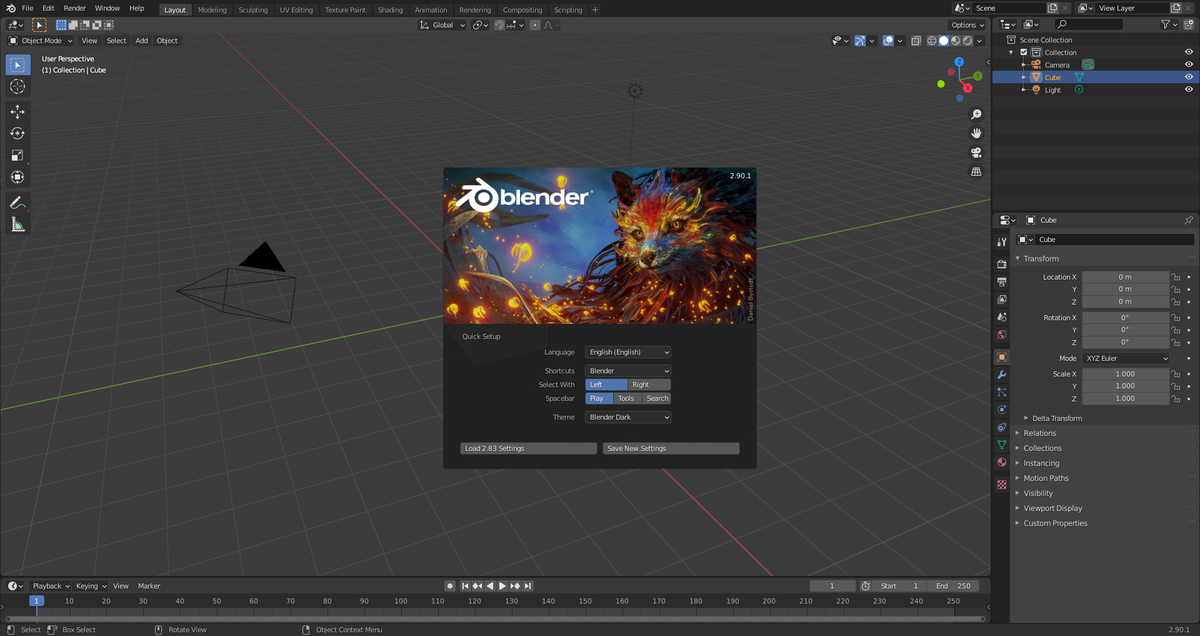The width and height of the screenshot is (1200, 636).
Task: Set Spacebar action to Tools
Action: coord(626,398)
